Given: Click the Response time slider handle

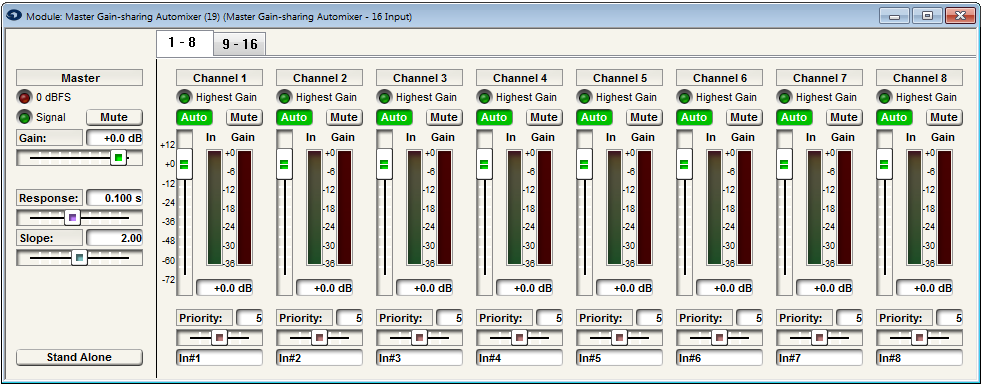Looking at the screenshot, I should (73, 217).
